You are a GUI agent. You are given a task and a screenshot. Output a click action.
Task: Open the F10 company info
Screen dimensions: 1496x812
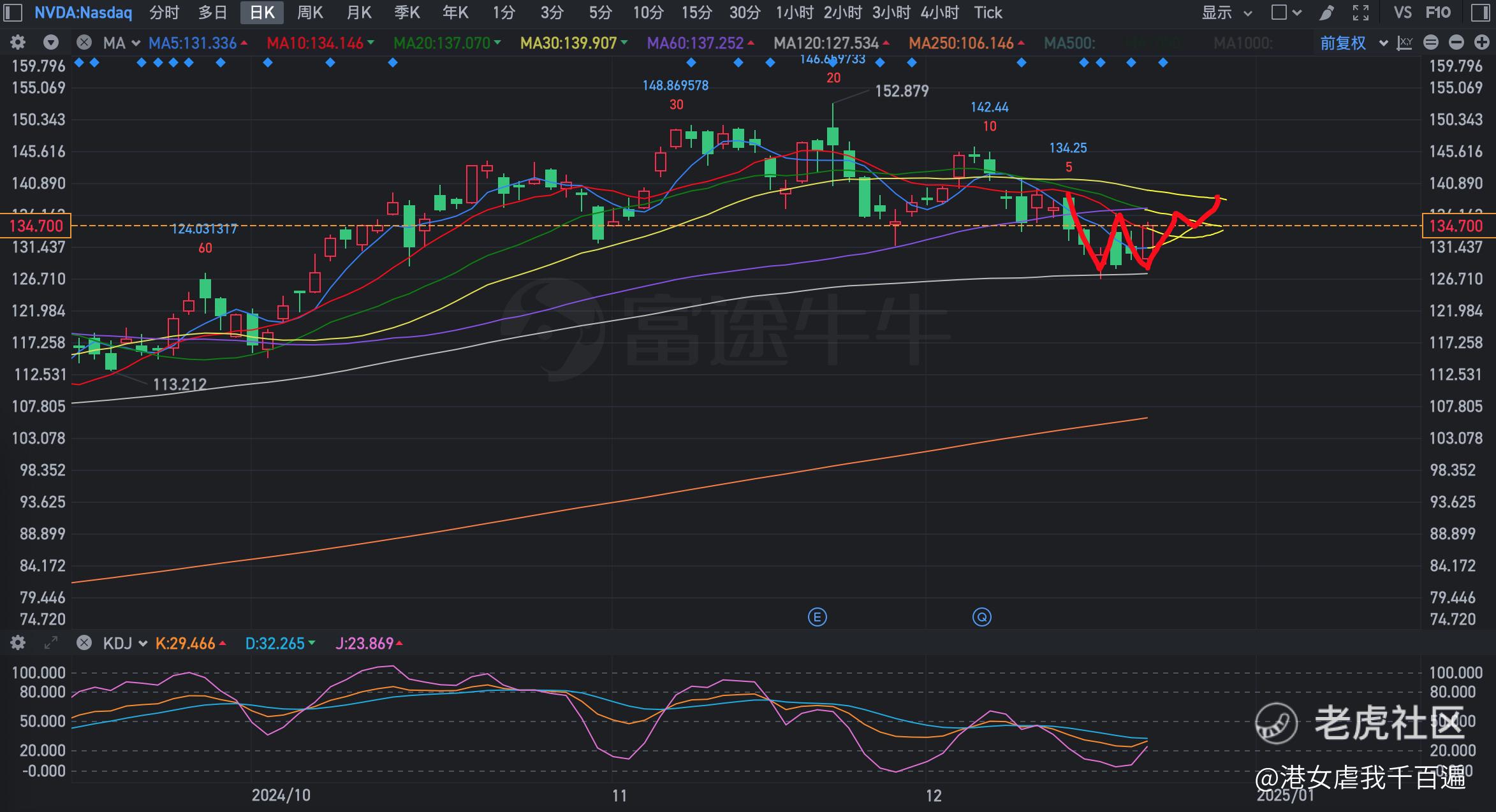click(x=1439, y=13)
